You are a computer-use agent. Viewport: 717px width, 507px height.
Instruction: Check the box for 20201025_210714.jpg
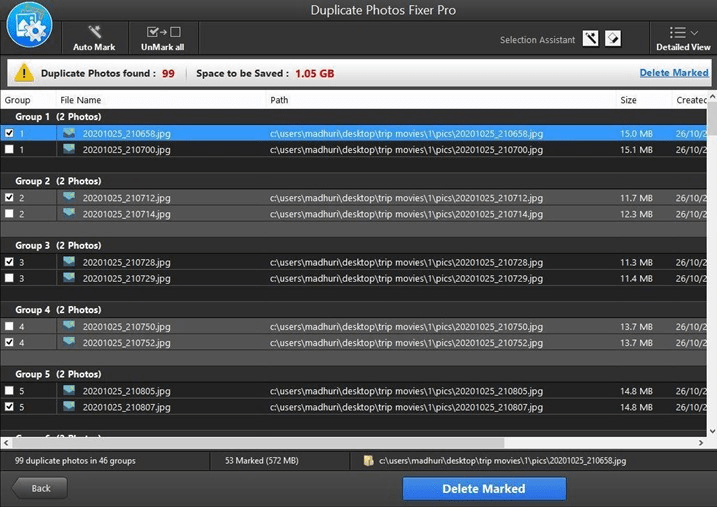[9, 213]
